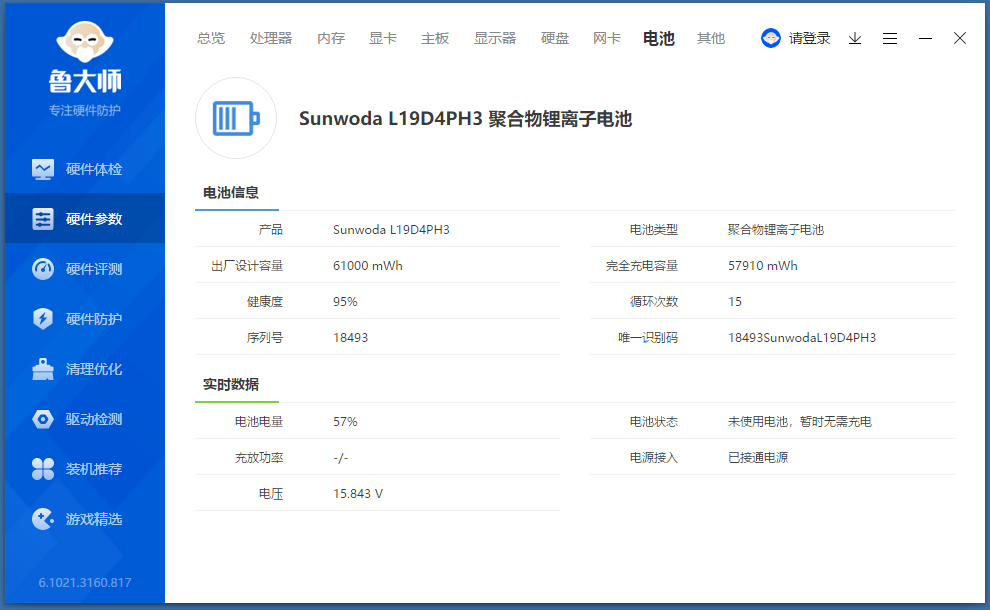This screenshot has width=990, height=610.
Task: Click voltage value 15.843 V
Action: coord(358,493)
